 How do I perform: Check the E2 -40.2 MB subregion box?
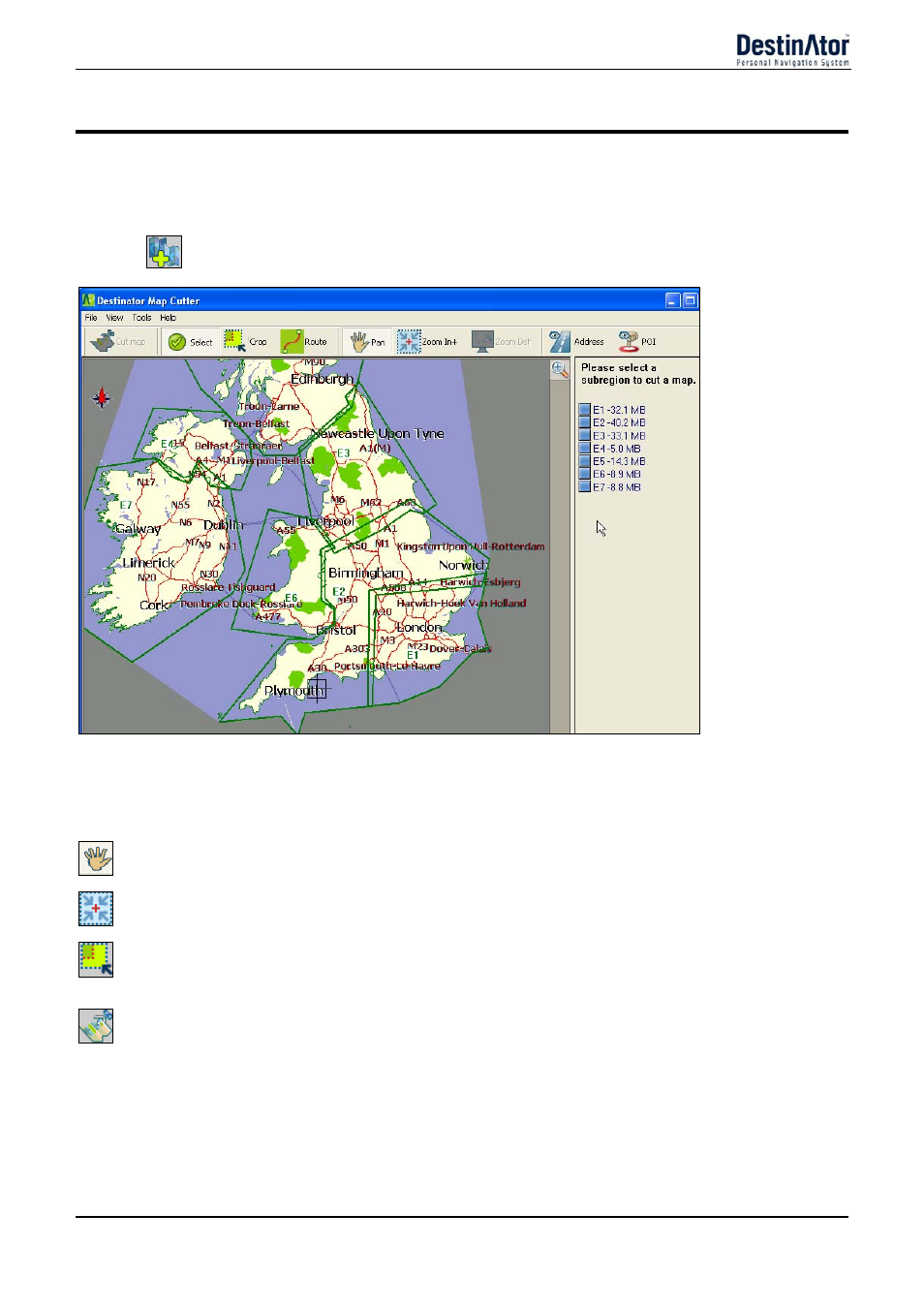(585, 422)
